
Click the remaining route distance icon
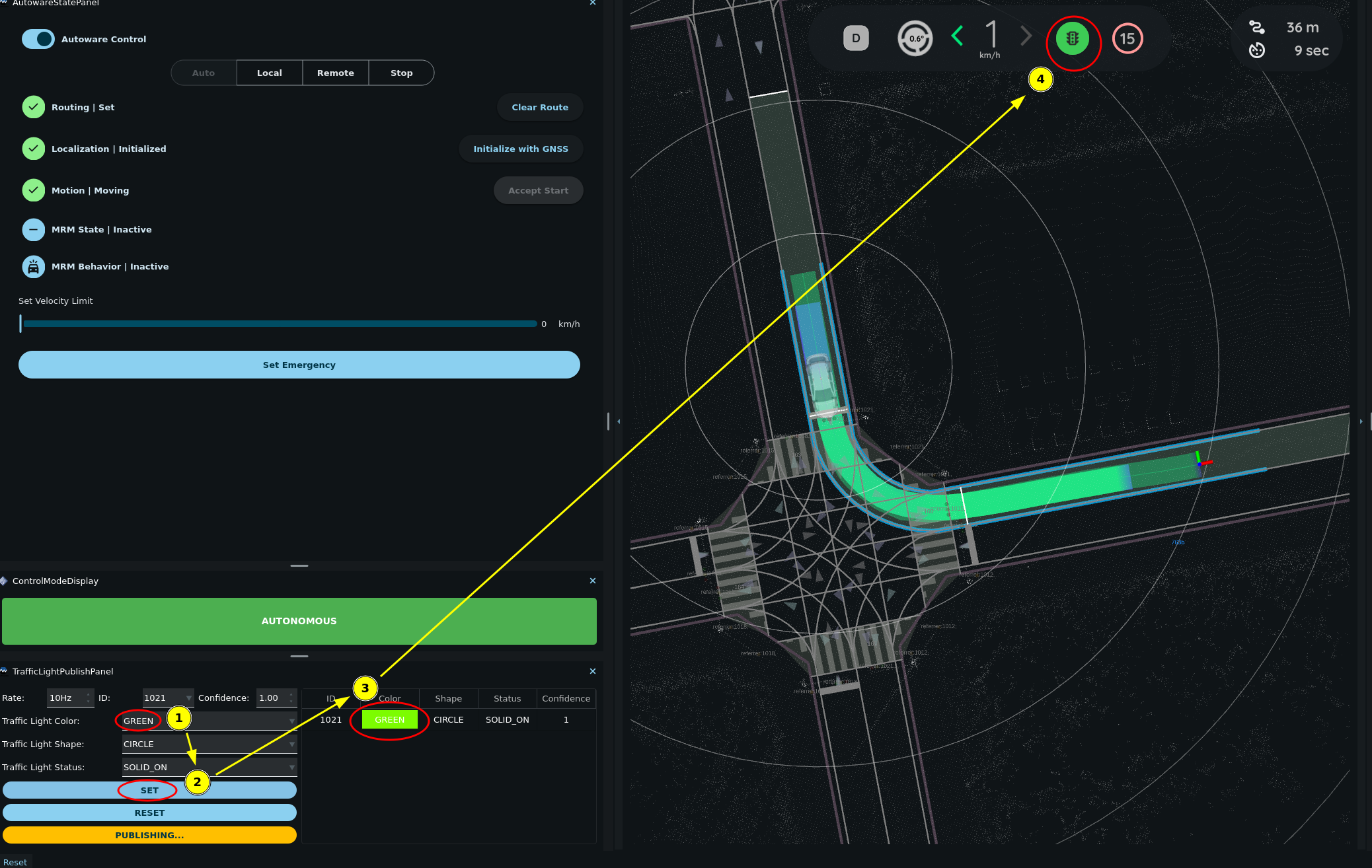pyautogui.click(x=1256, y=27)
